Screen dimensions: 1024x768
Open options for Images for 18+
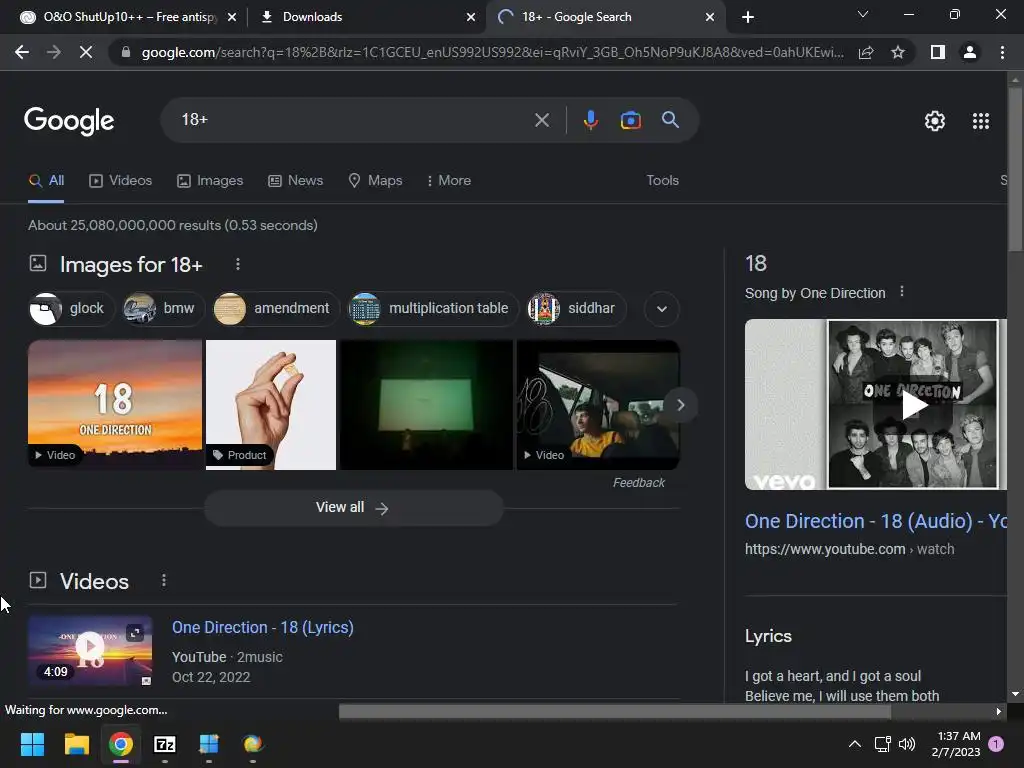(238, 264)
